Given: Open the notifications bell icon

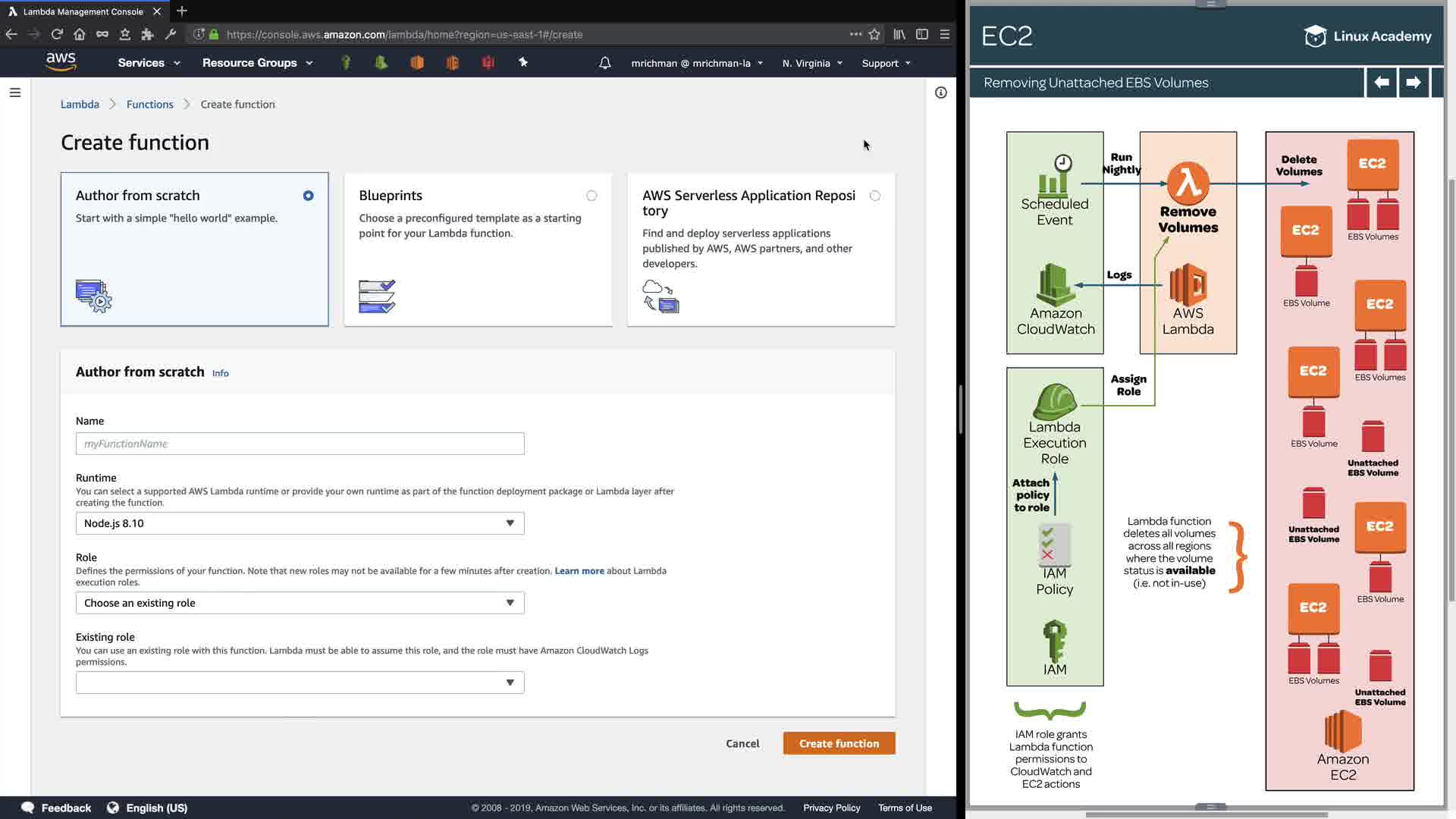Looking at the screenshot, I should click(604, 63).
